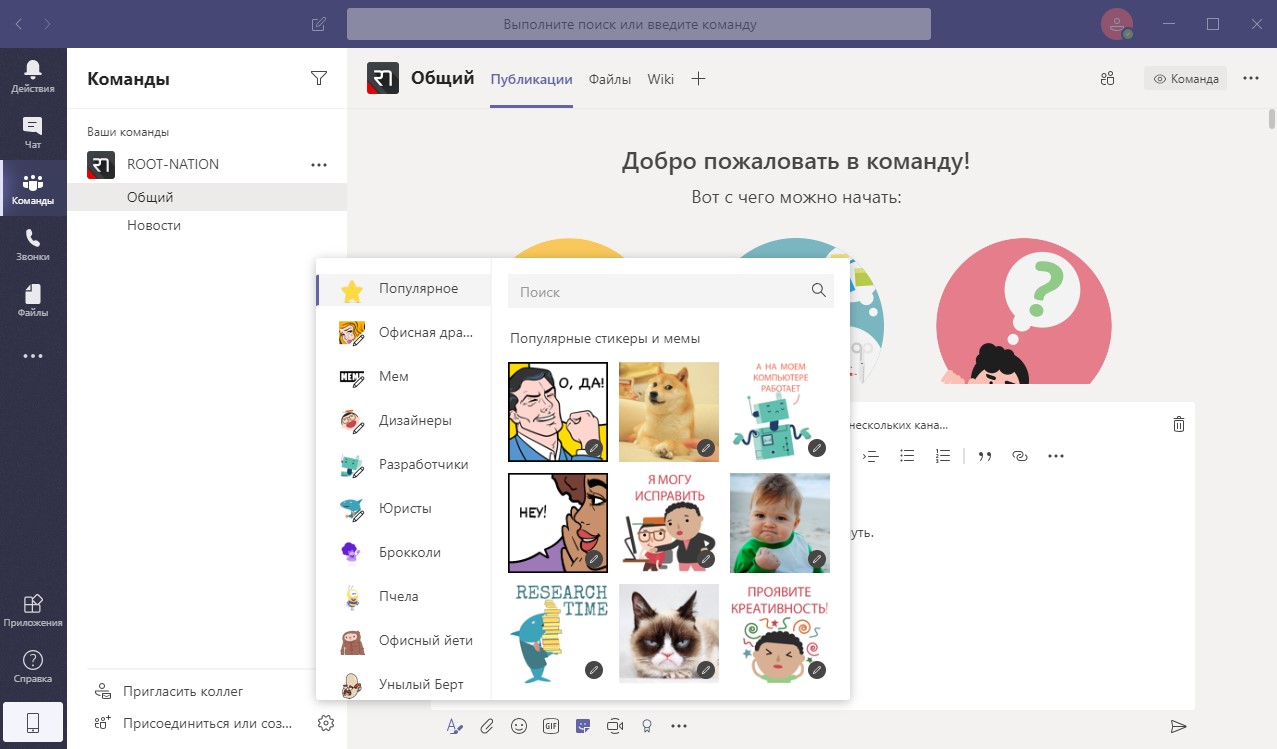Switch to the Публикации tab
The height and width of the screenshot is (749, 1277).
pos(531,79)
